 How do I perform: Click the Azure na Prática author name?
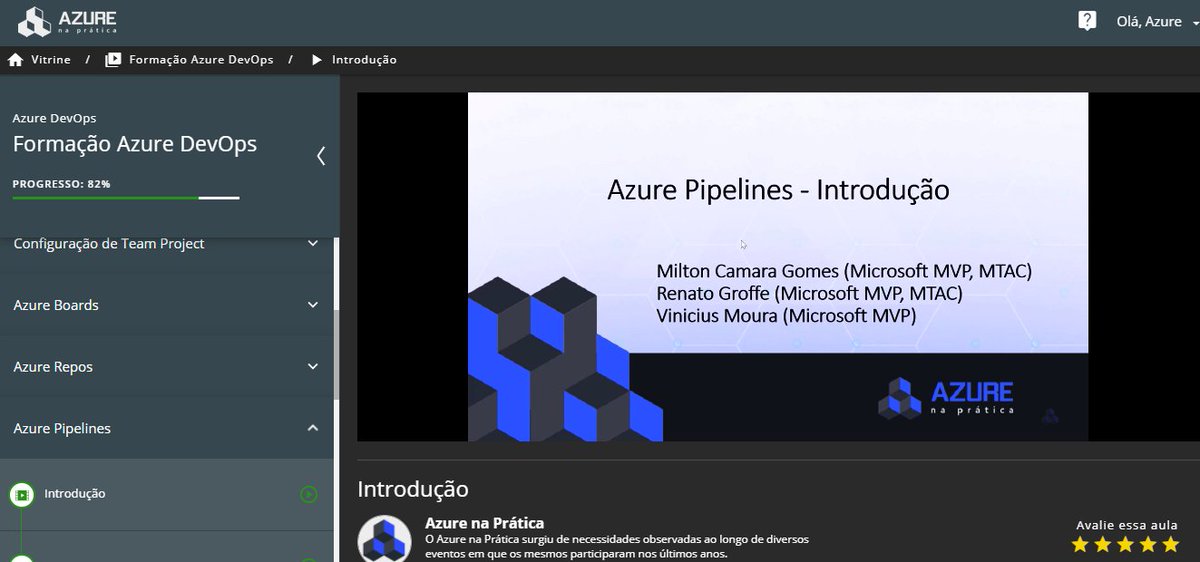click(x=484, y=523)
